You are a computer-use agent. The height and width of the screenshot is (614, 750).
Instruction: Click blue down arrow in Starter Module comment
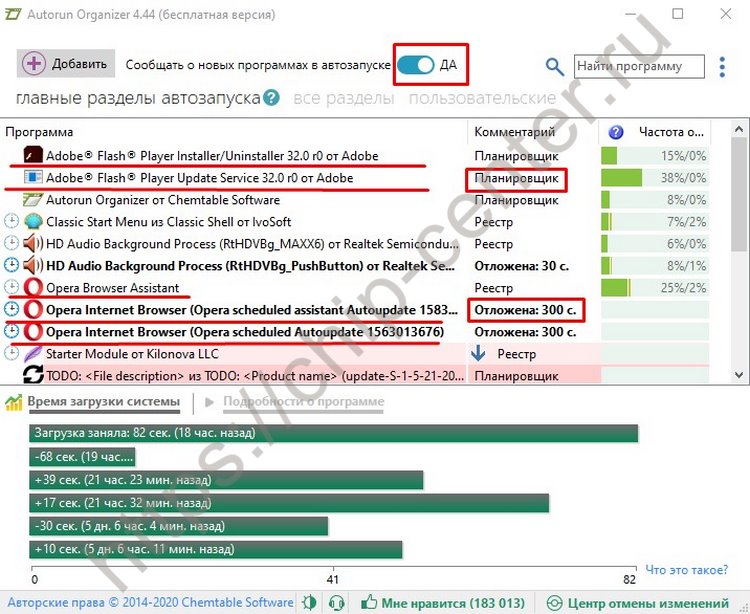pyautogui.click(x=478, y=353)
